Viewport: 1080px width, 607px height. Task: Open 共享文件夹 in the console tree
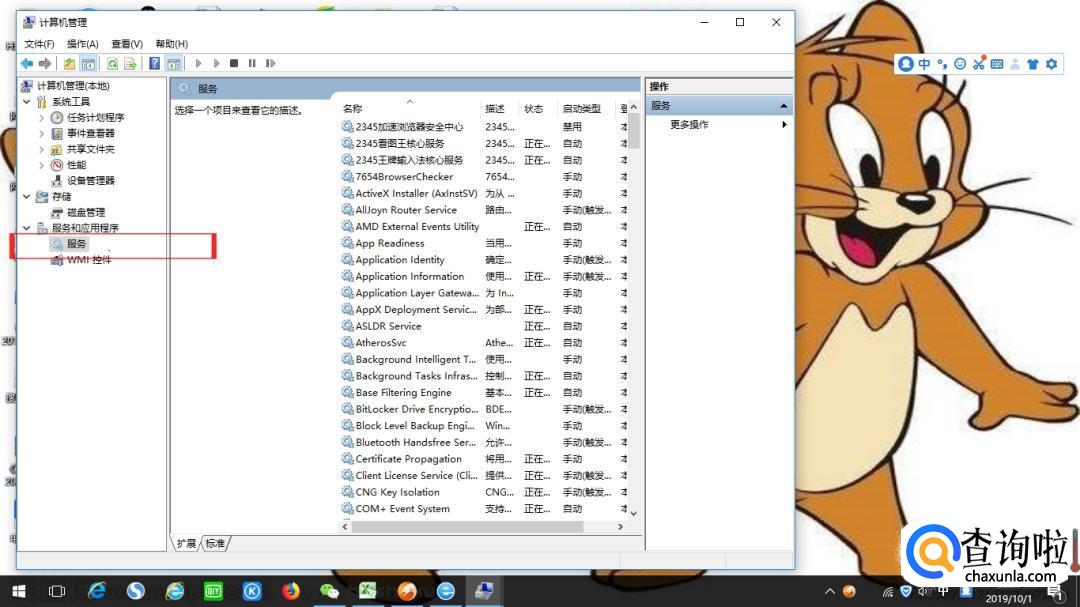91,149
